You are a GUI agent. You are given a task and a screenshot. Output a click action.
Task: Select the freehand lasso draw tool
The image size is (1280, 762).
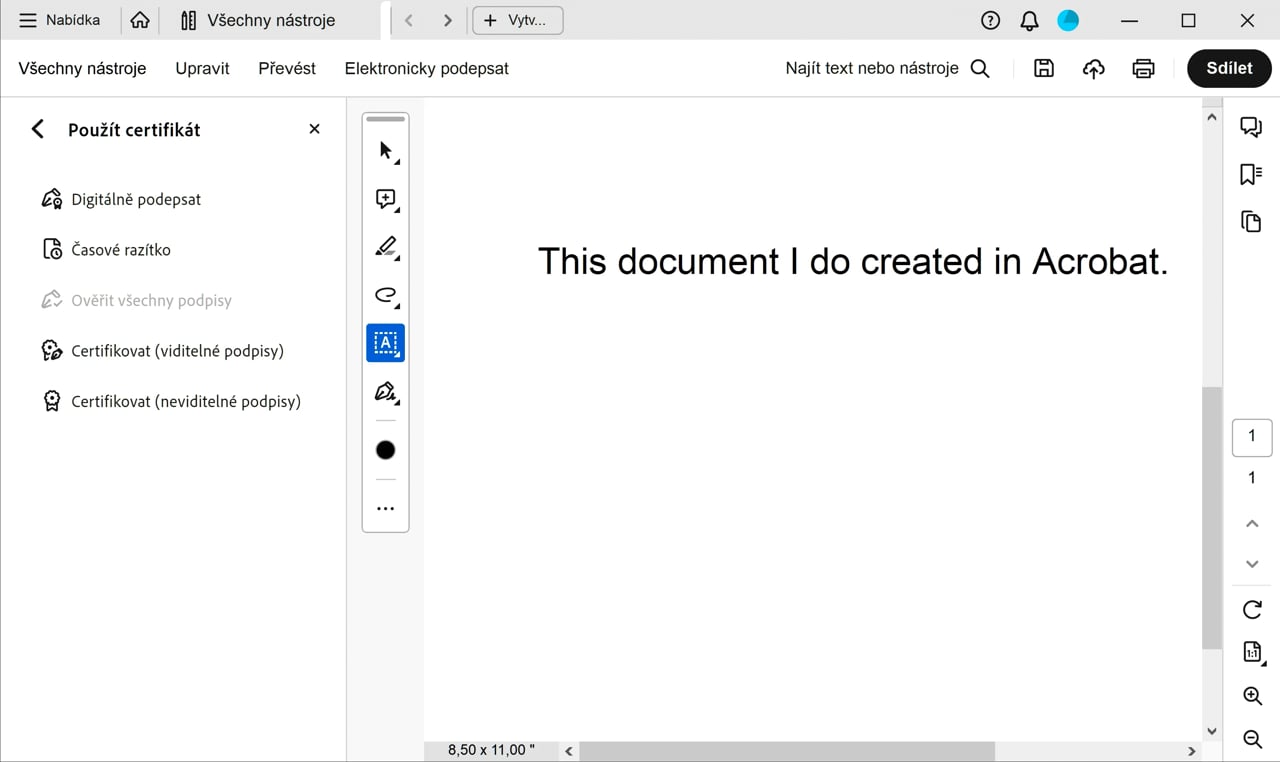(386, 295)
